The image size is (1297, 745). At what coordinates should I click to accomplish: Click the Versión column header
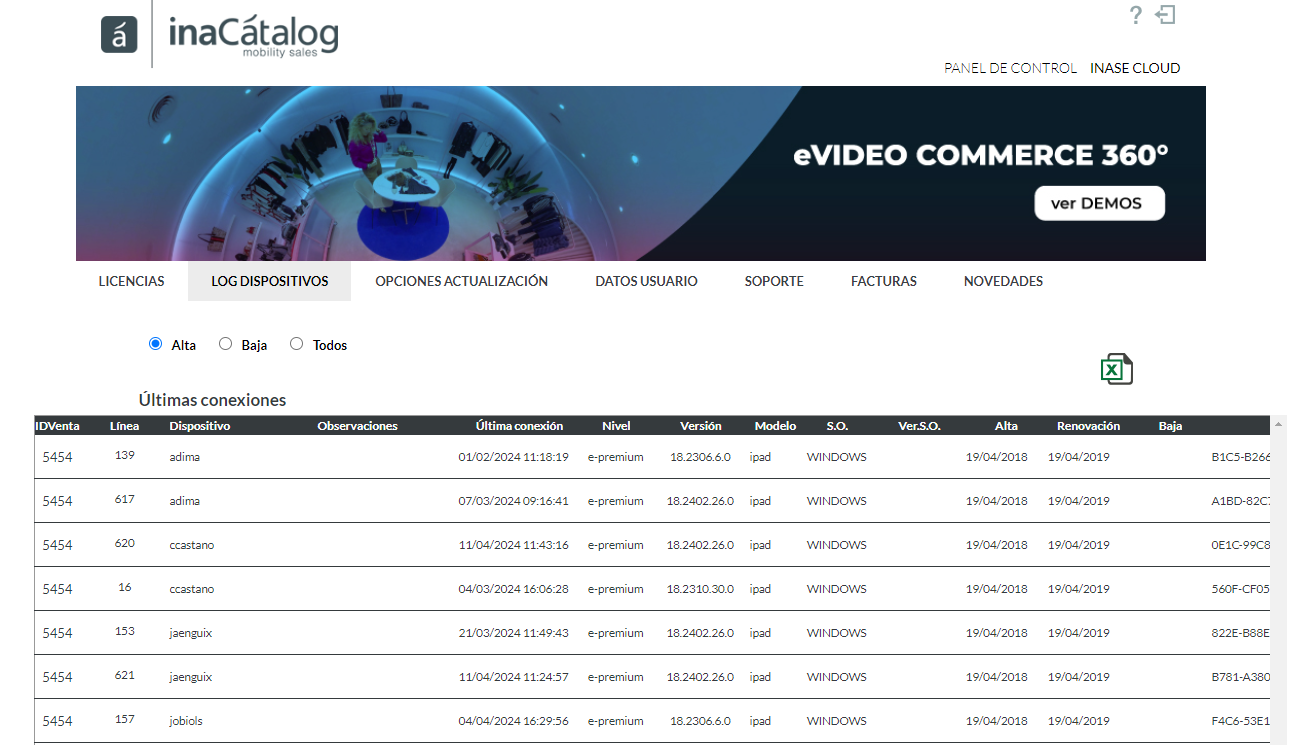tap(701, 426)
